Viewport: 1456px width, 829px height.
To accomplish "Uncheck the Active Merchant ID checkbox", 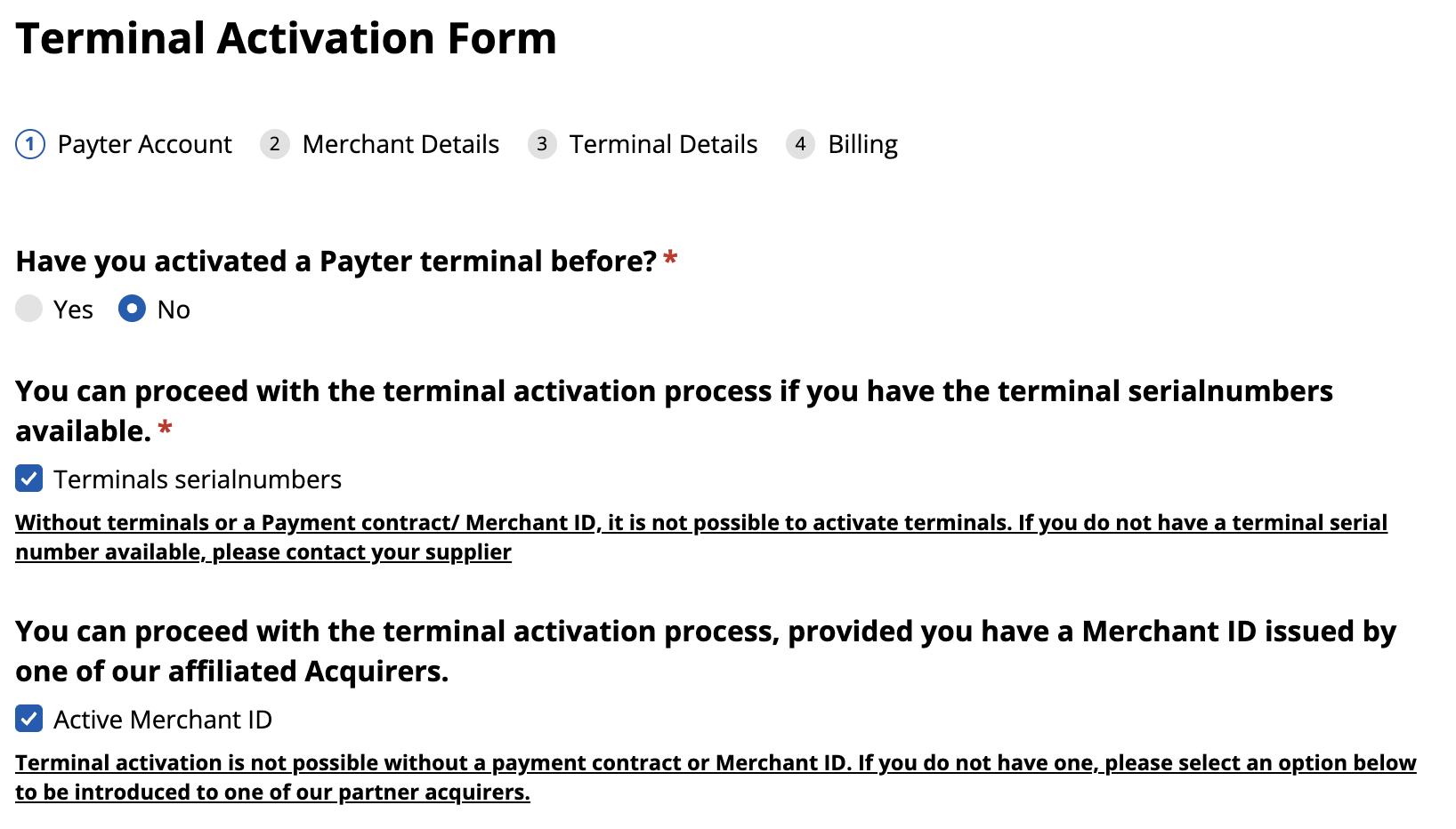I will [x=29, y=719].
